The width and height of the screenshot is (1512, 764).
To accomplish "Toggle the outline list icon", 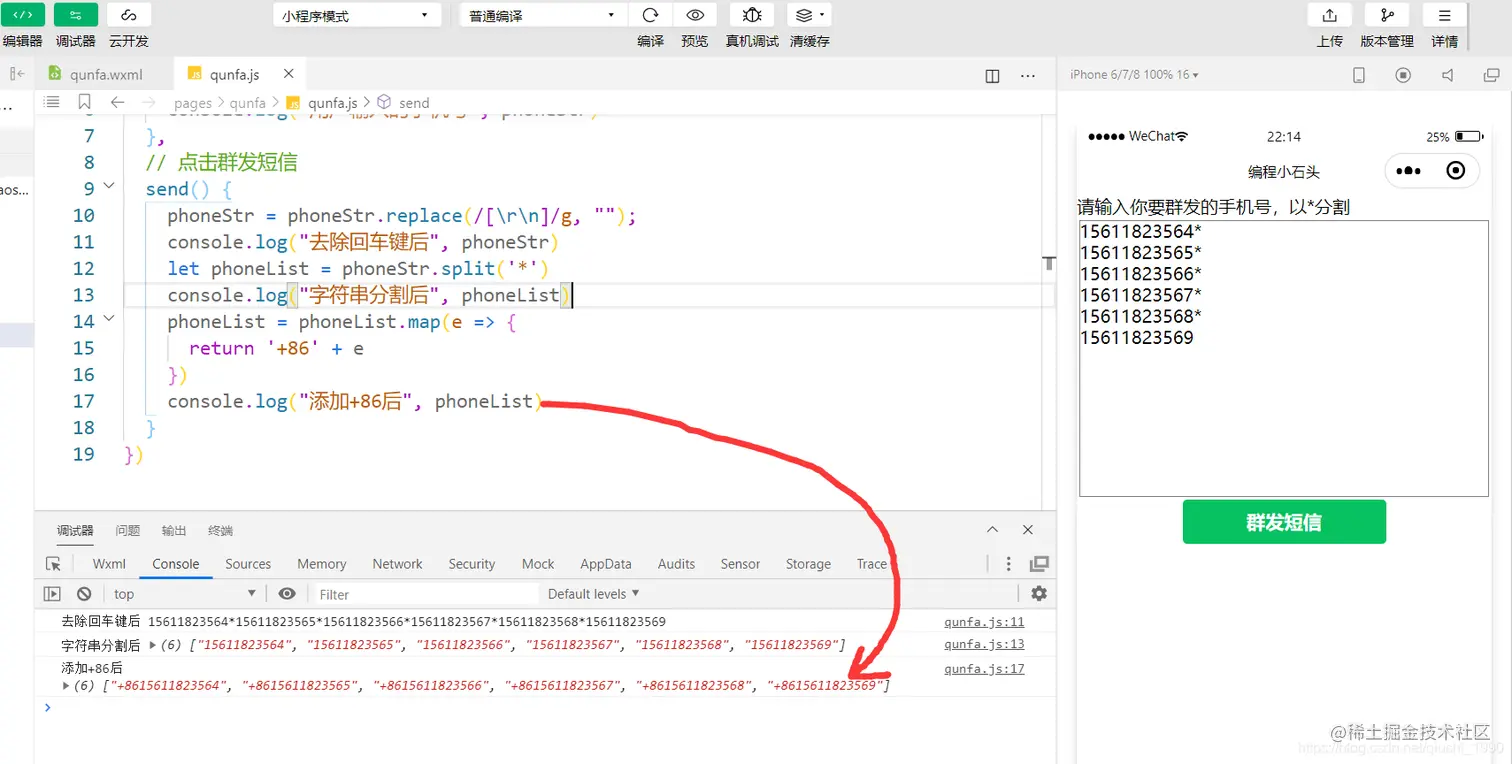I will tap(52, 102).
